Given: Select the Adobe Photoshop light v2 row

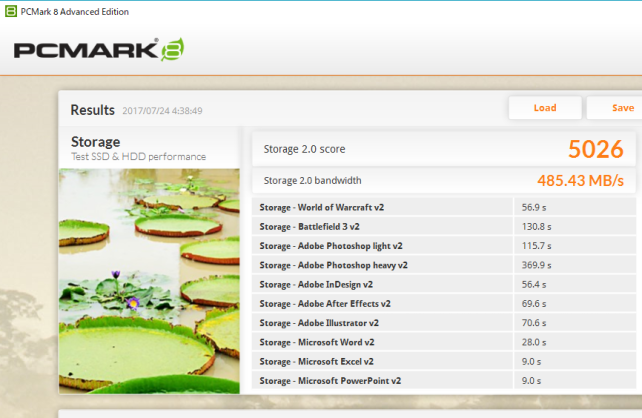Looking at the screenshot, I should pyautogui.click(x=444, y=246).
